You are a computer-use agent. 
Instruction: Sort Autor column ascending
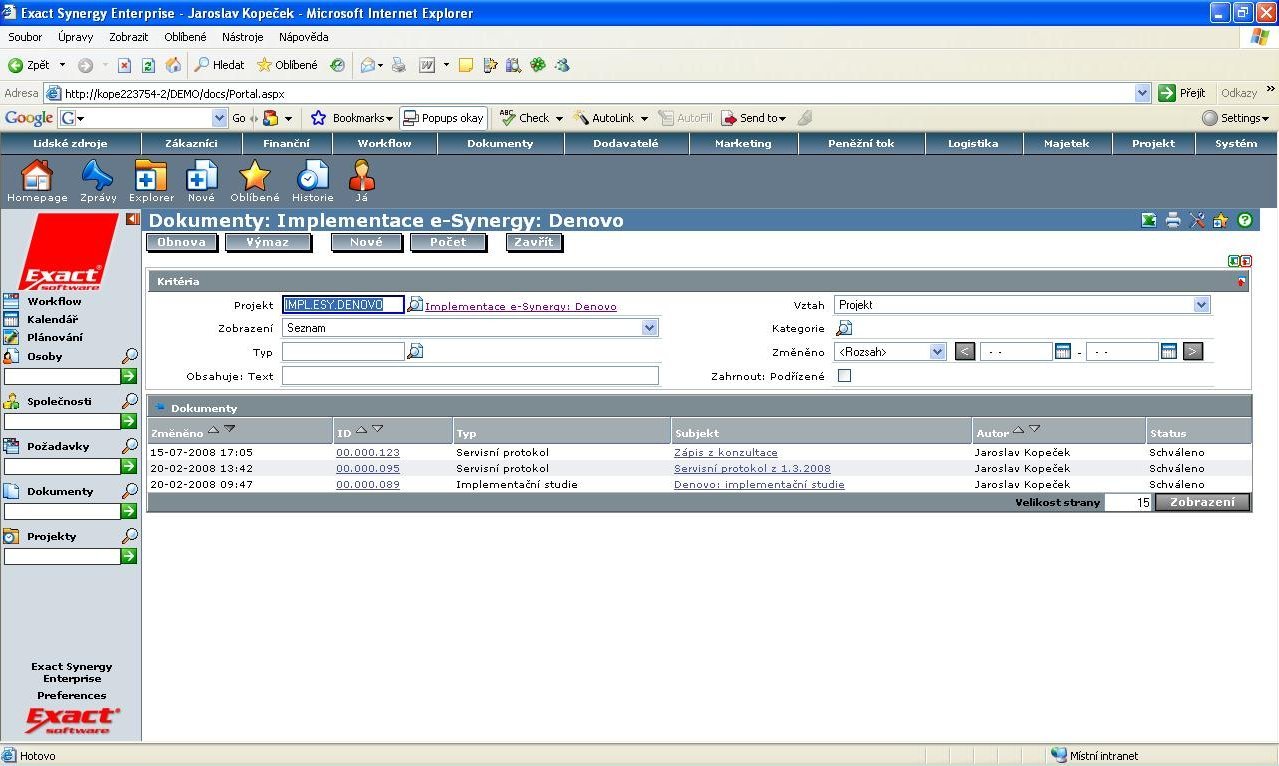[x=1019, y=429]
